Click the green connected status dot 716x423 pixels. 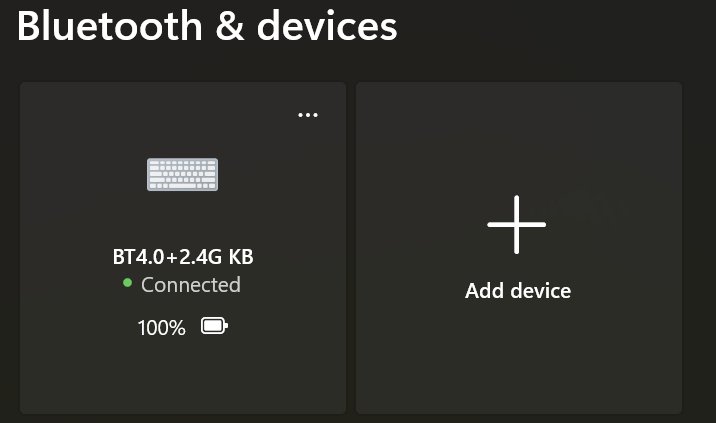pyautogui.click(x=127, y=283)
